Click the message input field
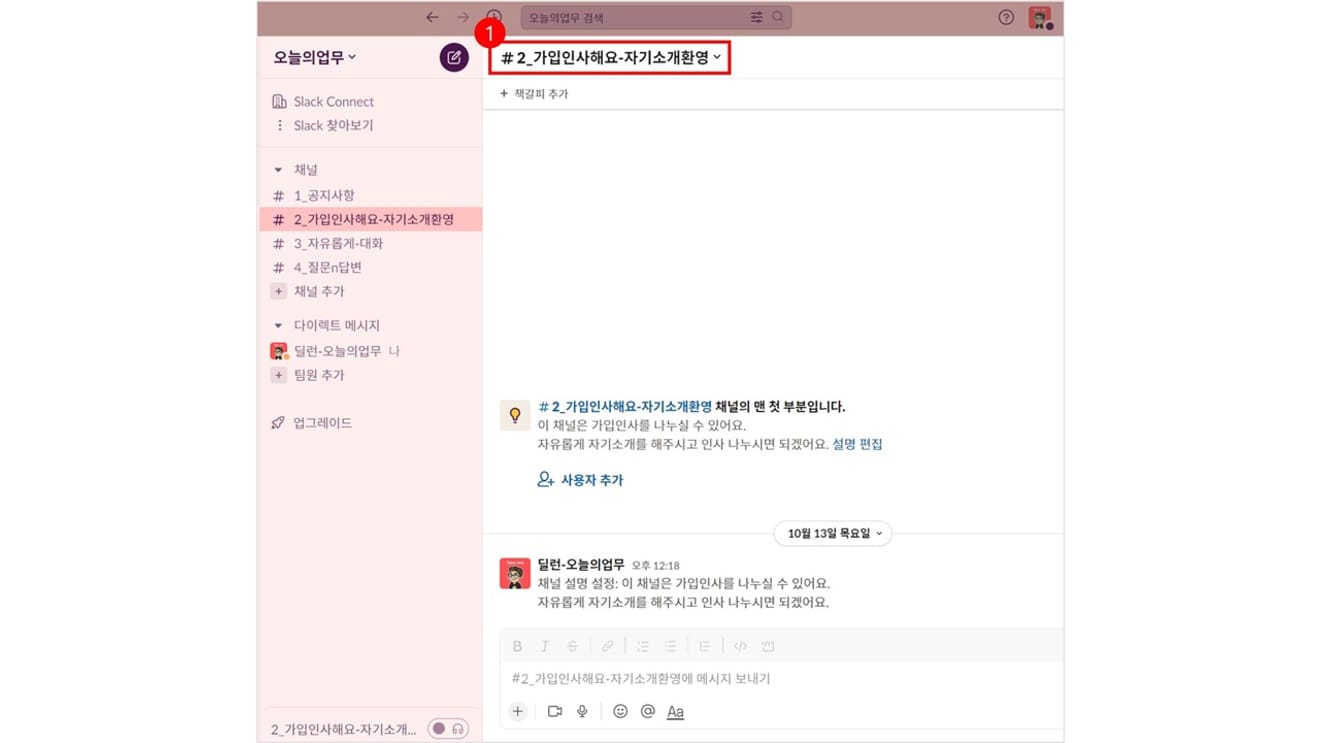This screenshot has height=743, width=1320. pyautogui.click(x=782, y=678)
